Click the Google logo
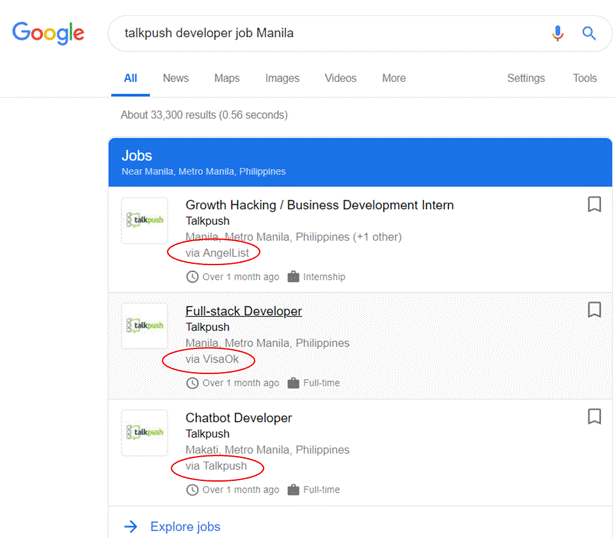Screen dimensions: 616x538 pyautogui.click(x=48, y=33)
